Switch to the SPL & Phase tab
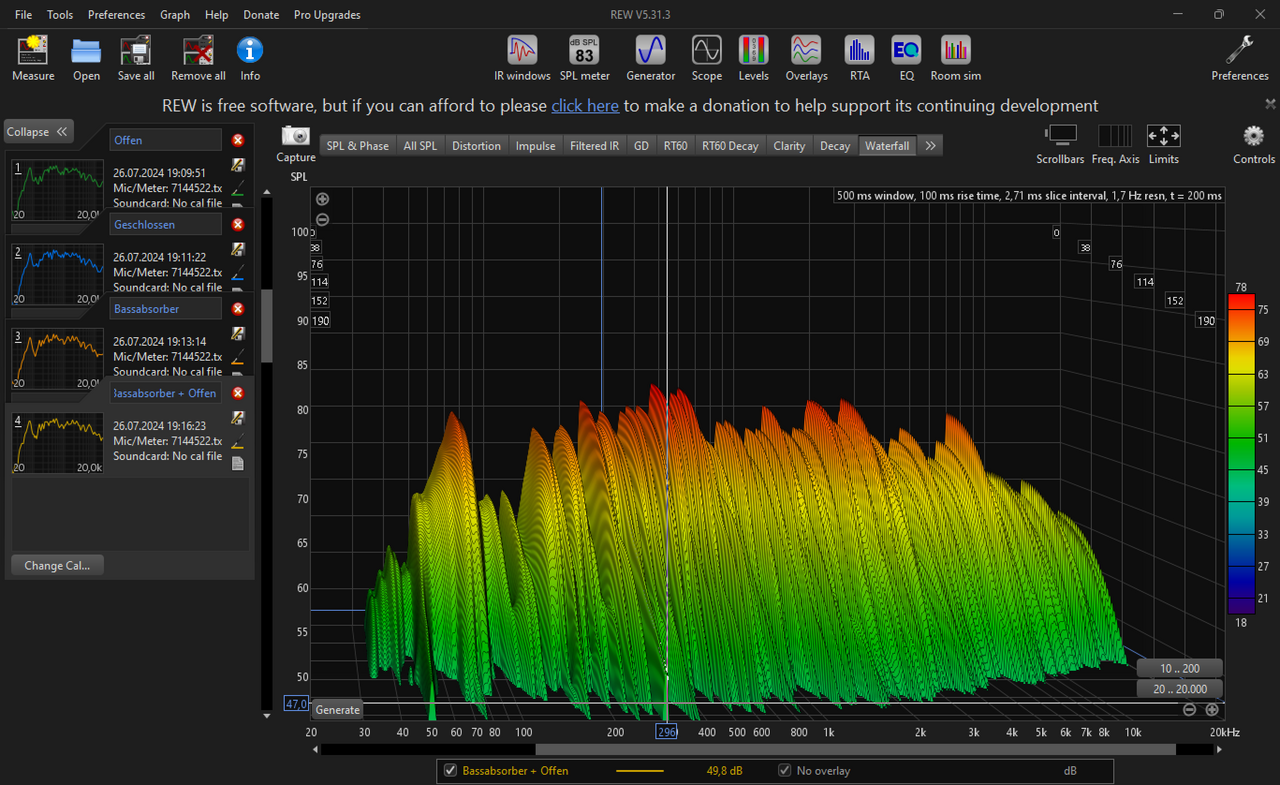 (x=357, y=146)
